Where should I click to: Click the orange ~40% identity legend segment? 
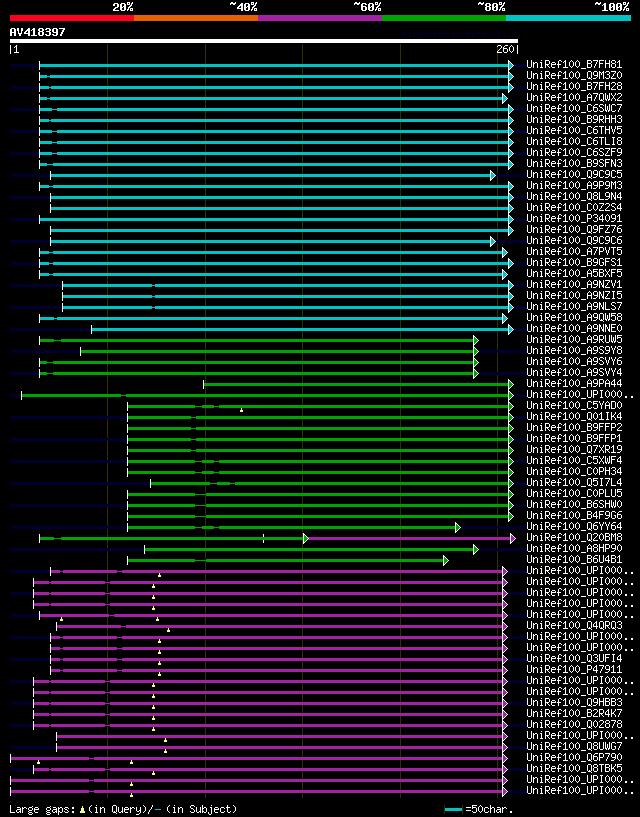(196, 18)
